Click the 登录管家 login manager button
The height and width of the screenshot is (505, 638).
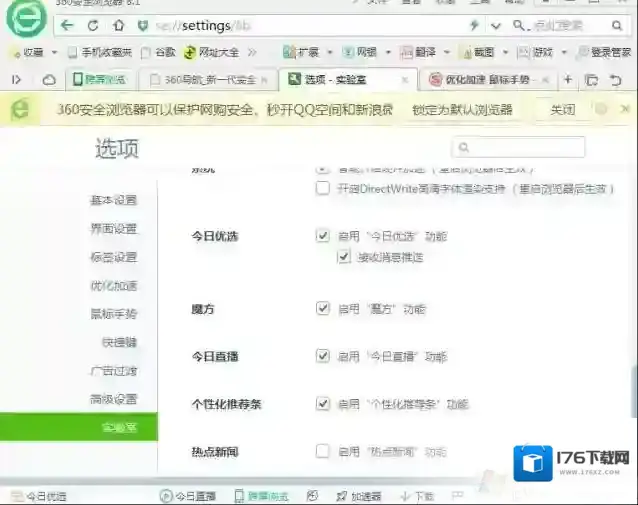click(604, 52)
